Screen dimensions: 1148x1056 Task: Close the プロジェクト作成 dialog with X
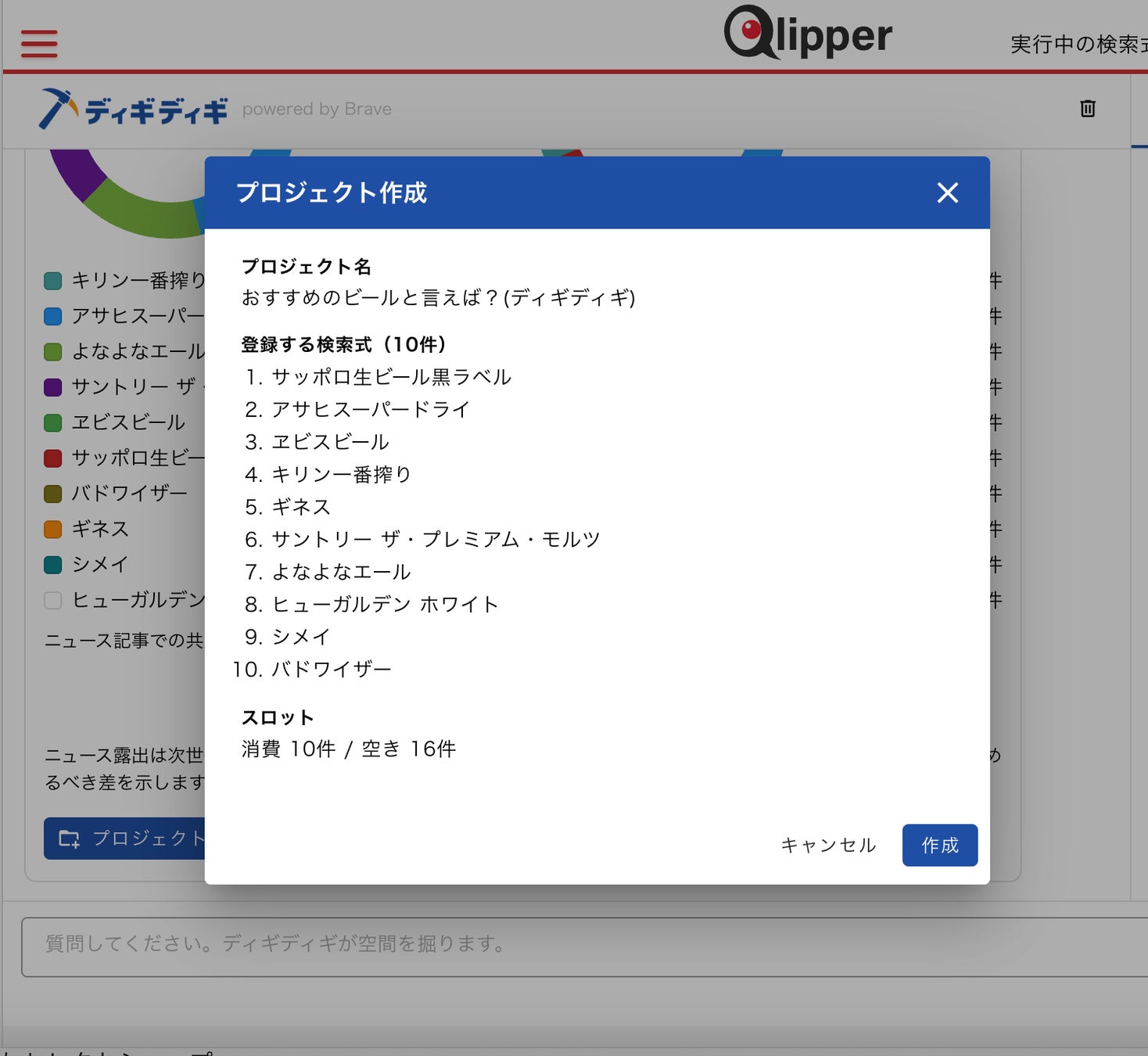(x=948, y=192)
